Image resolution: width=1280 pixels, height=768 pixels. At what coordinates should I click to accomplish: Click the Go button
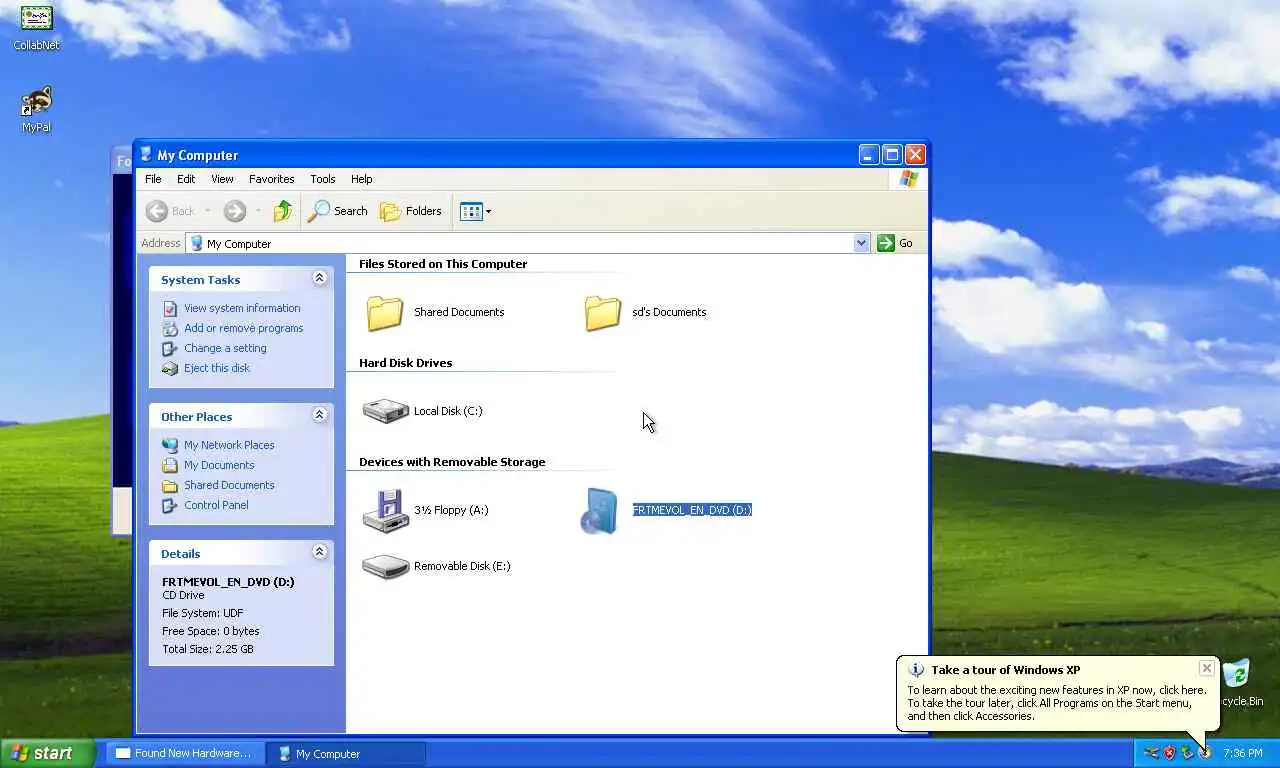pos(895,243)
